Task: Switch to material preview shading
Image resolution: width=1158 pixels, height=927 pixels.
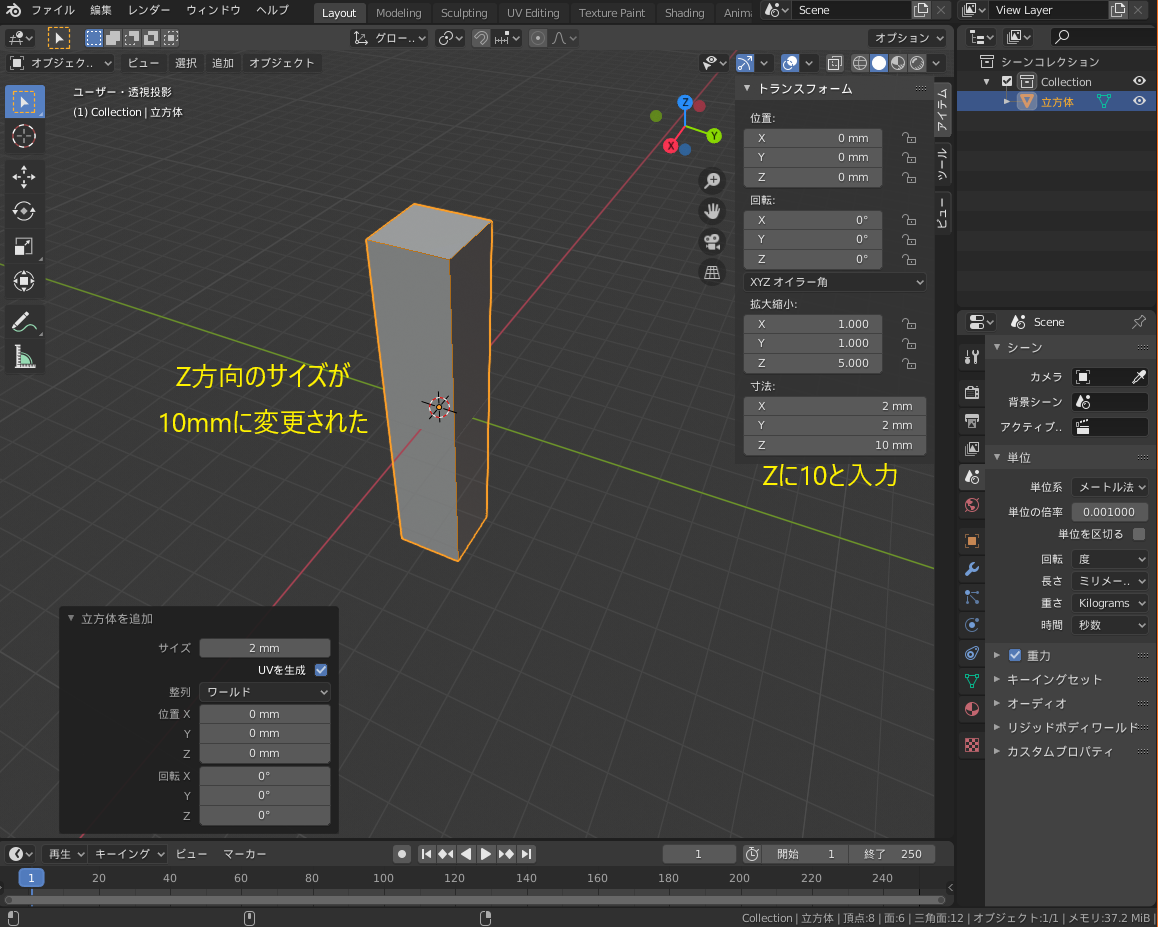Action: tap(898, 64)
